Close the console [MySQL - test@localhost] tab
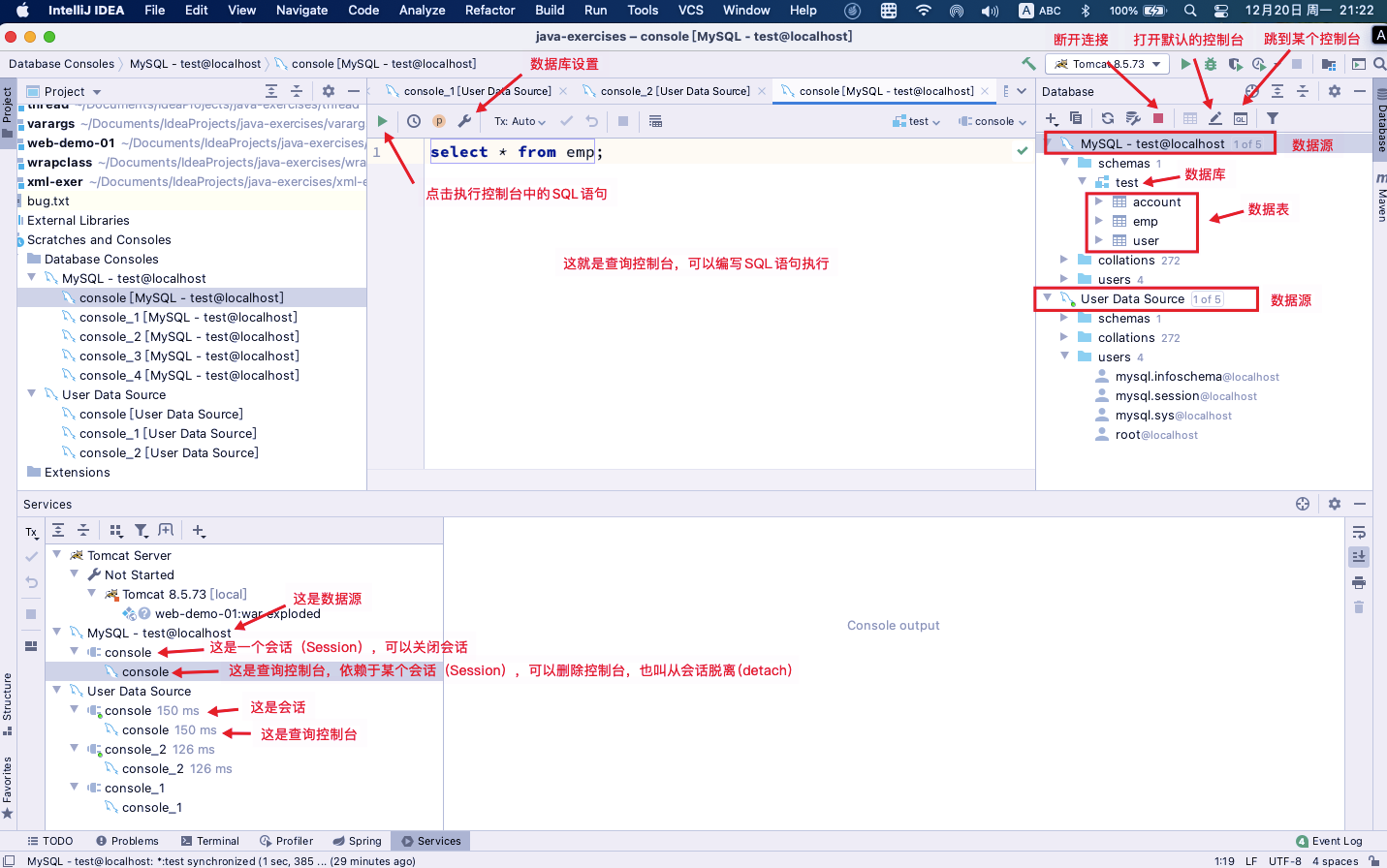1387x868 pixels. pyautogui.click(x=985, y=91)
